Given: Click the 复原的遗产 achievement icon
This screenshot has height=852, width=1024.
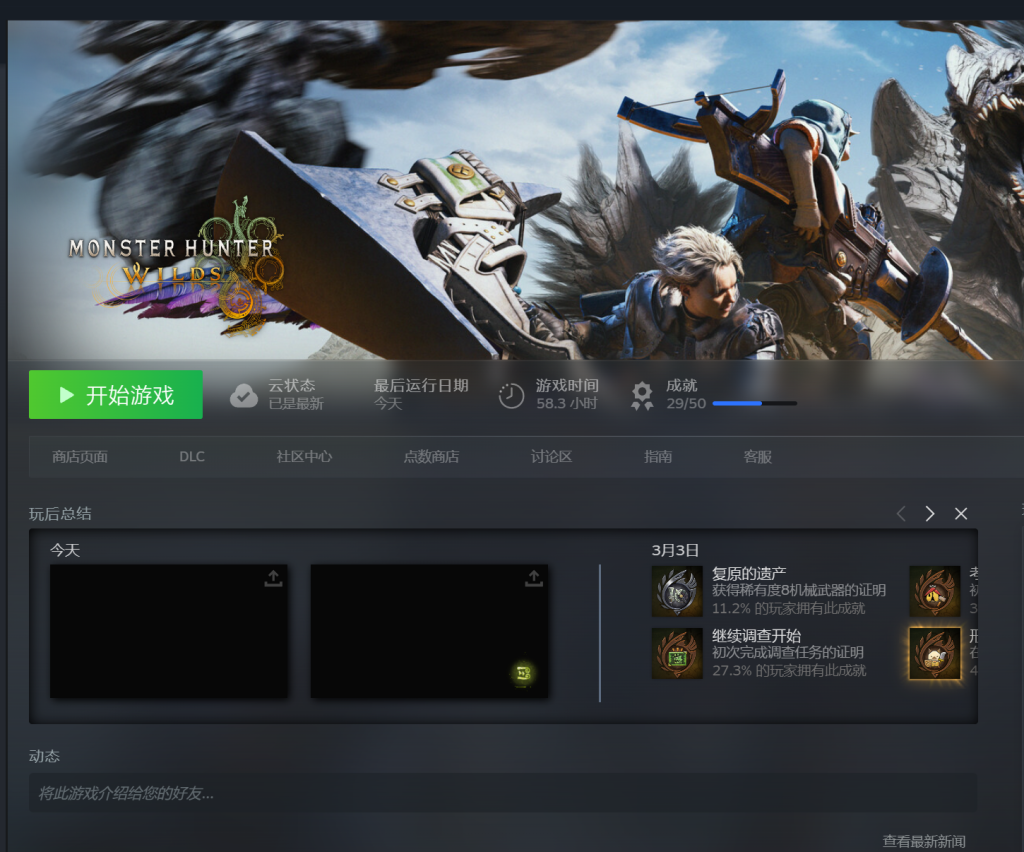Looking at the screenshot, I should click(x=677, y=592).
